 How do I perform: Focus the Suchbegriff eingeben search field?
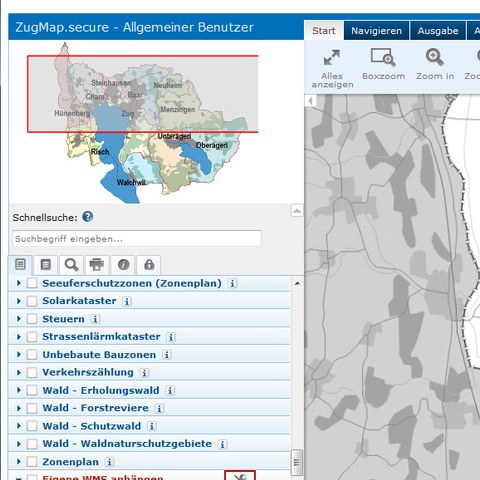point(137,239)
